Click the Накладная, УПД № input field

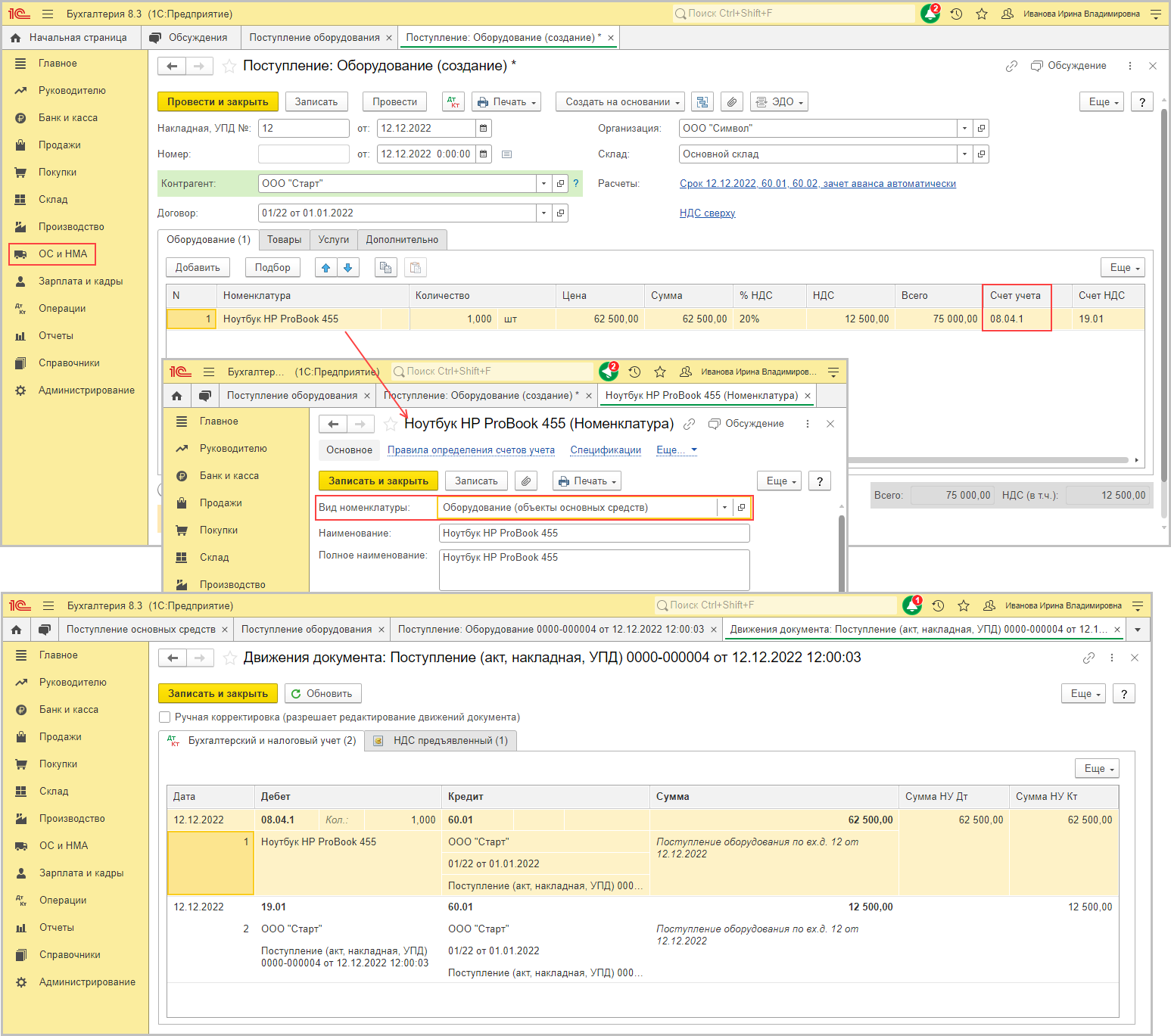tap(304, 129)
